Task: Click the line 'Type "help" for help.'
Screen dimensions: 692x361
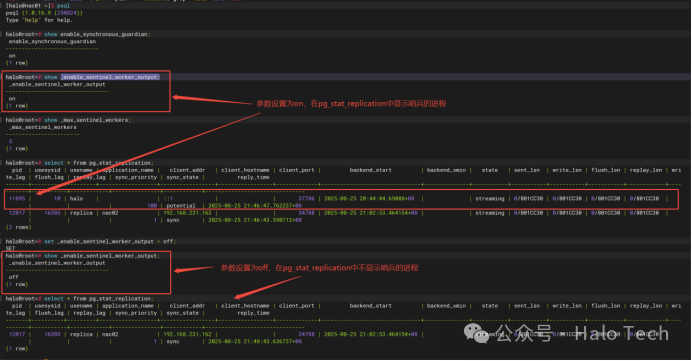Action: (39, 20)
